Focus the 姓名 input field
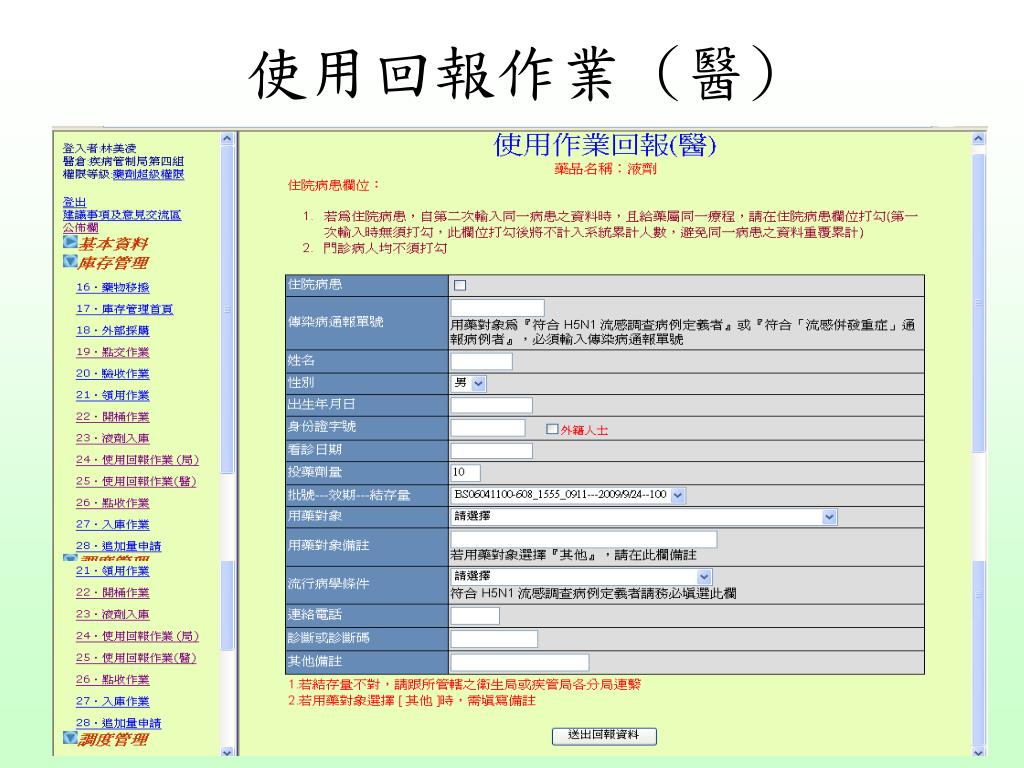The height and width of the screenshot is (768, 1024). point(481,361)
